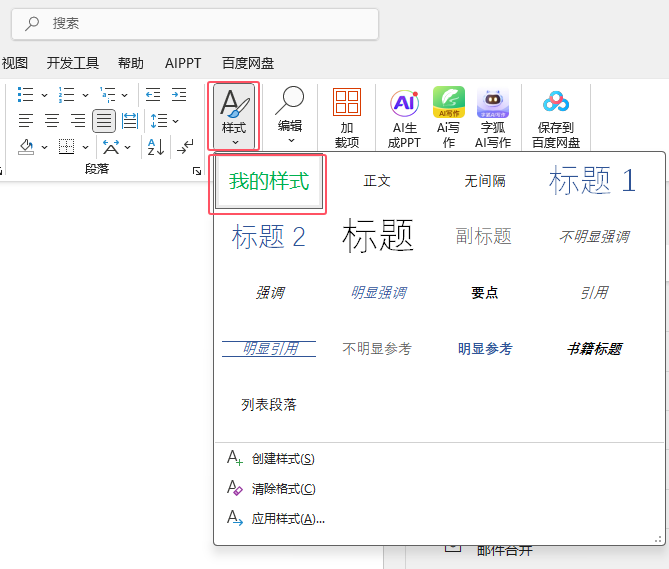669x569 pixels.
Task: Open the 开发工具 ribbon tab
Action: [x=73, y=63]
